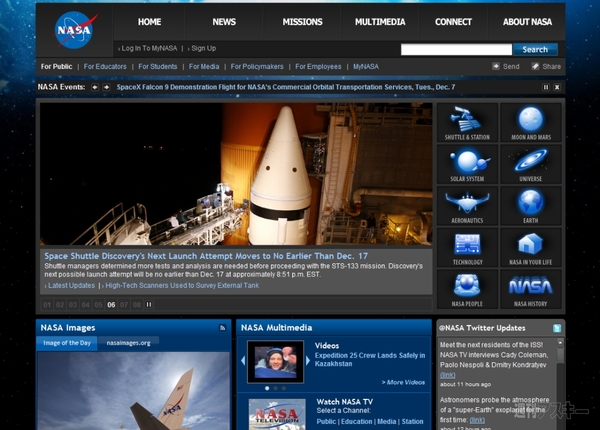Click the Search button
The image size is (600, 430).
(535, 49)
